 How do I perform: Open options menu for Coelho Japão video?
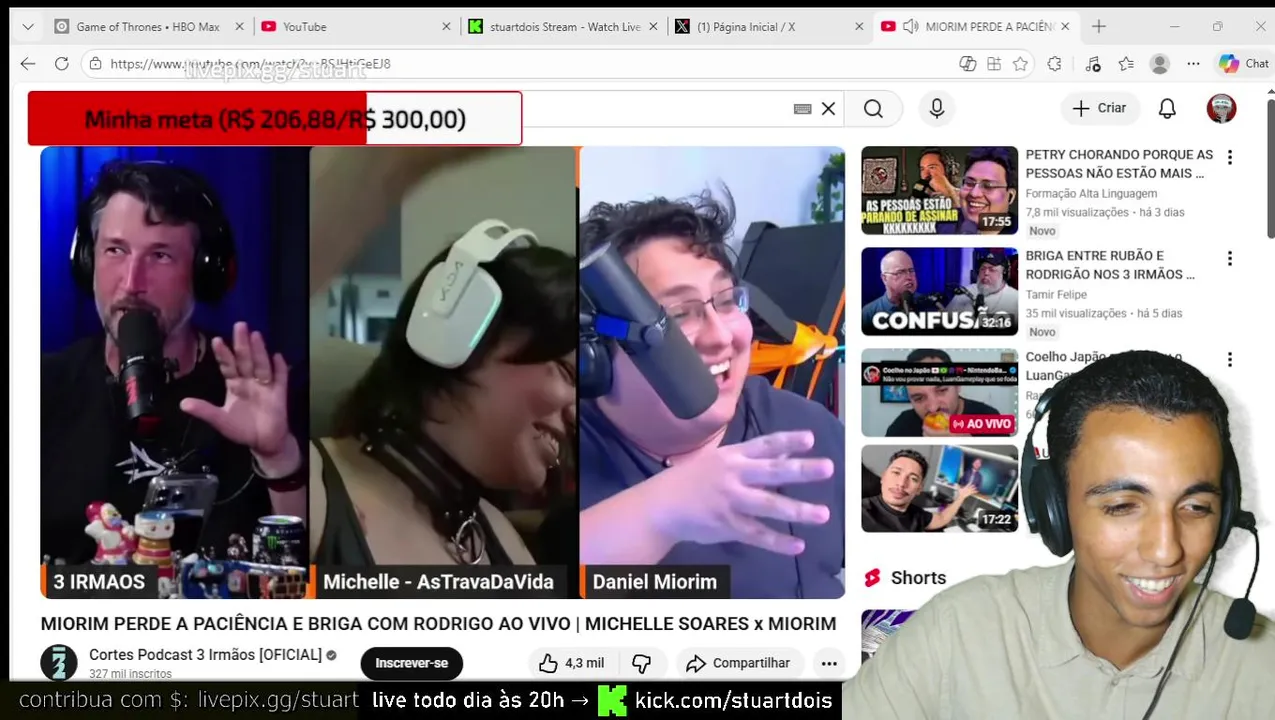[1230, 359]
